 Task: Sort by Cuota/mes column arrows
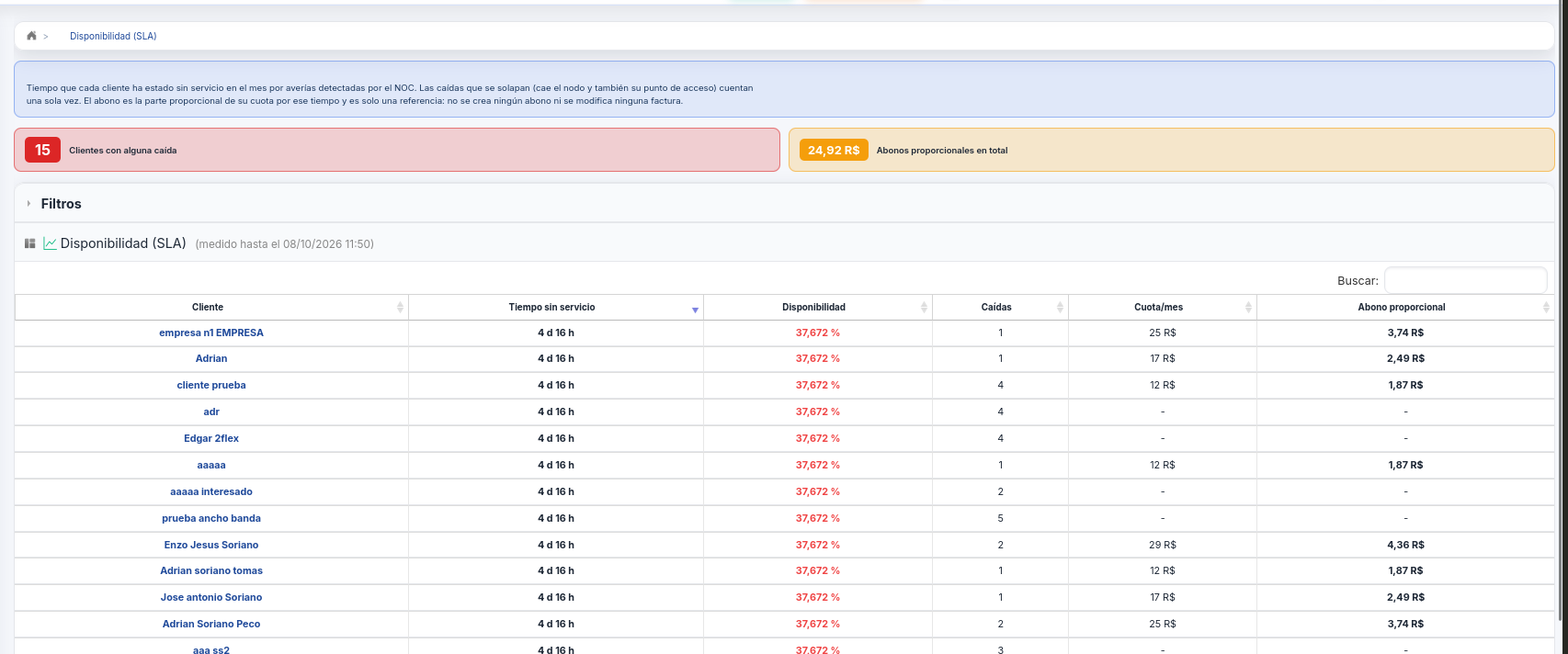pos(1248,307)
